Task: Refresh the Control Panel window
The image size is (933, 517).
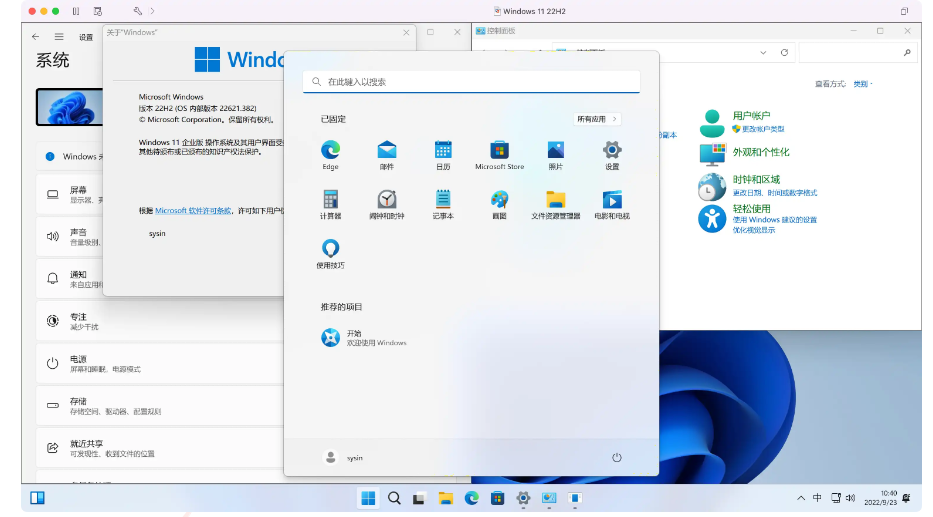Action: (x=784, y=52)
